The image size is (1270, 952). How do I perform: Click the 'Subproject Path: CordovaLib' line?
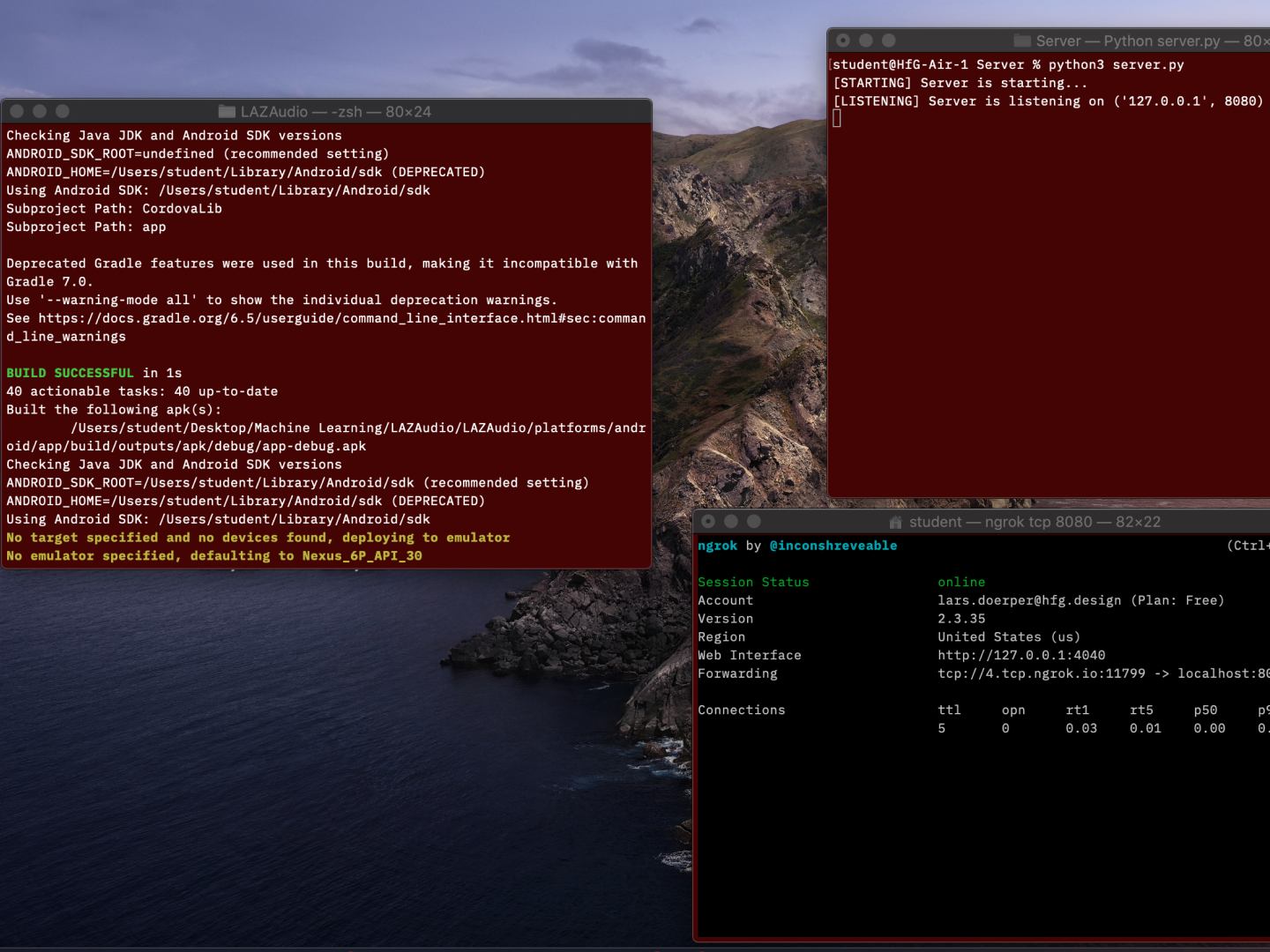pos(114,208)
